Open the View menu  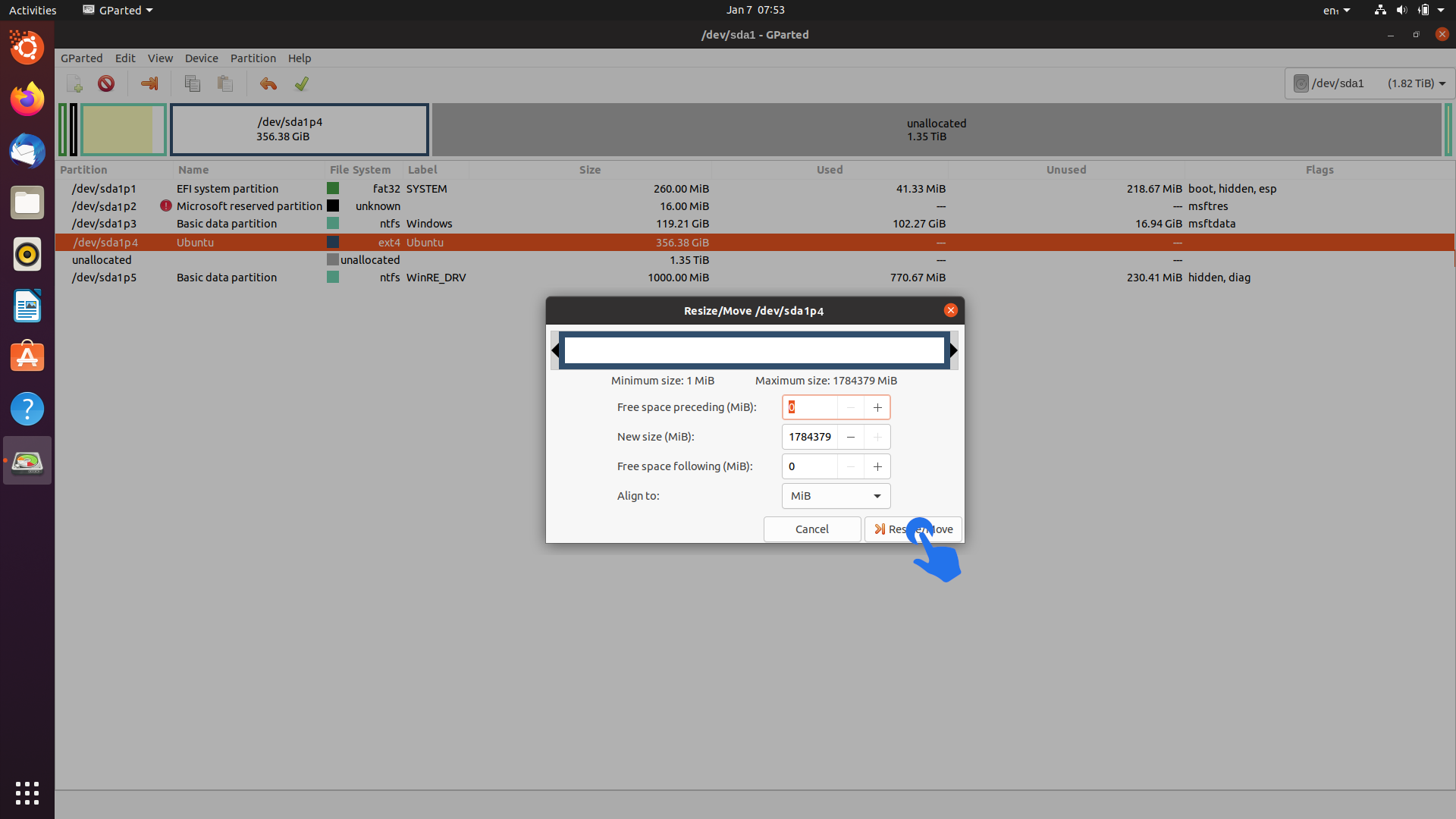160,58
